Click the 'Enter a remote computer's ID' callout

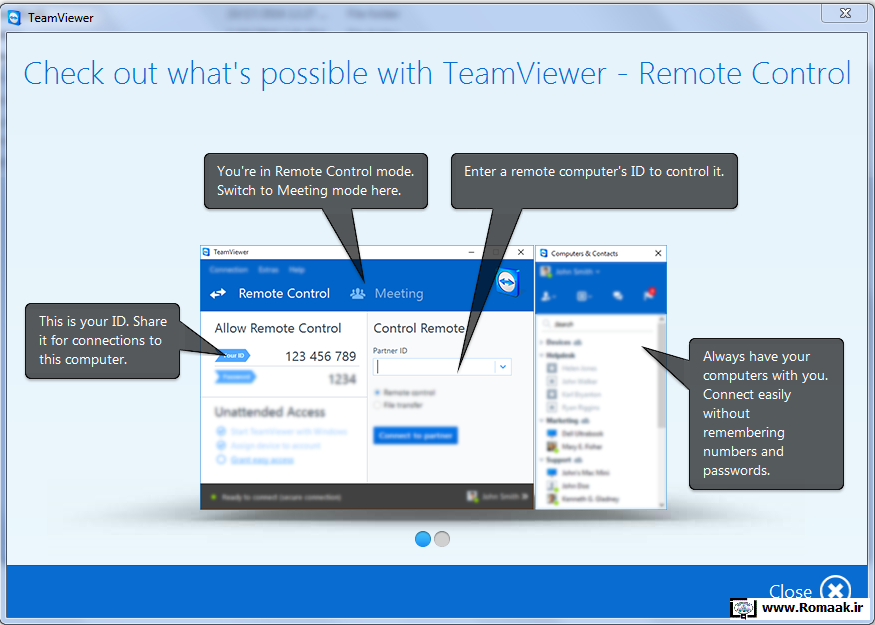click(594, 181)
